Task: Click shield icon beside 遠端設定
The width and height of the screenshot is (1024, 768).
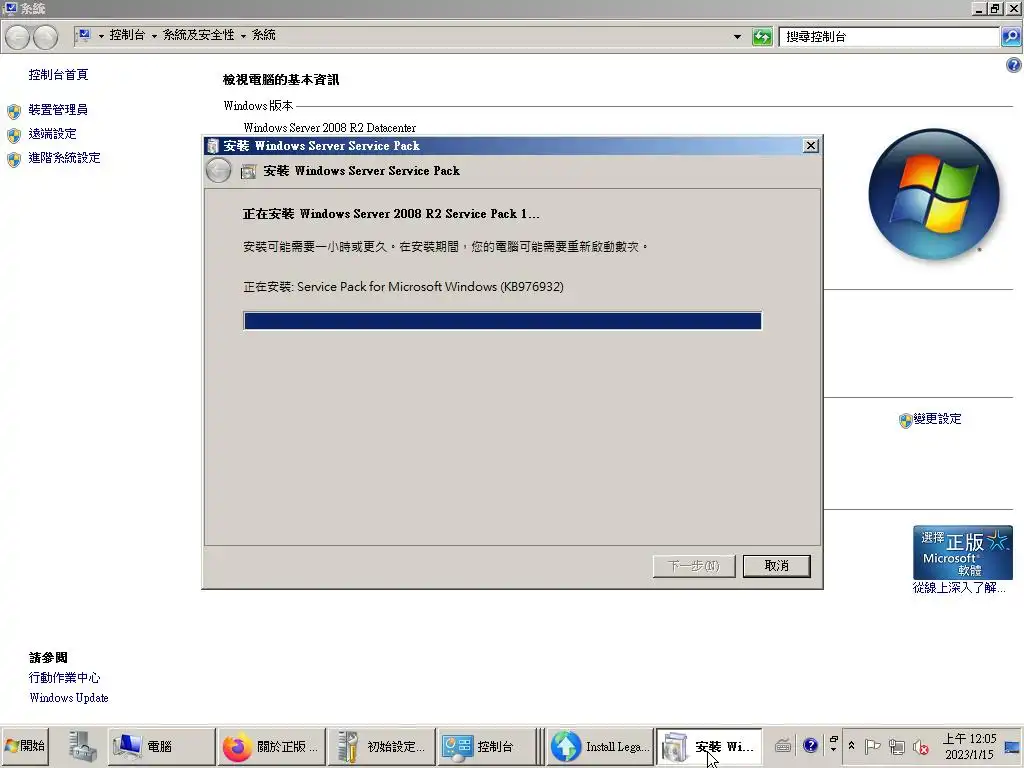Action: [x=14, y=135]
